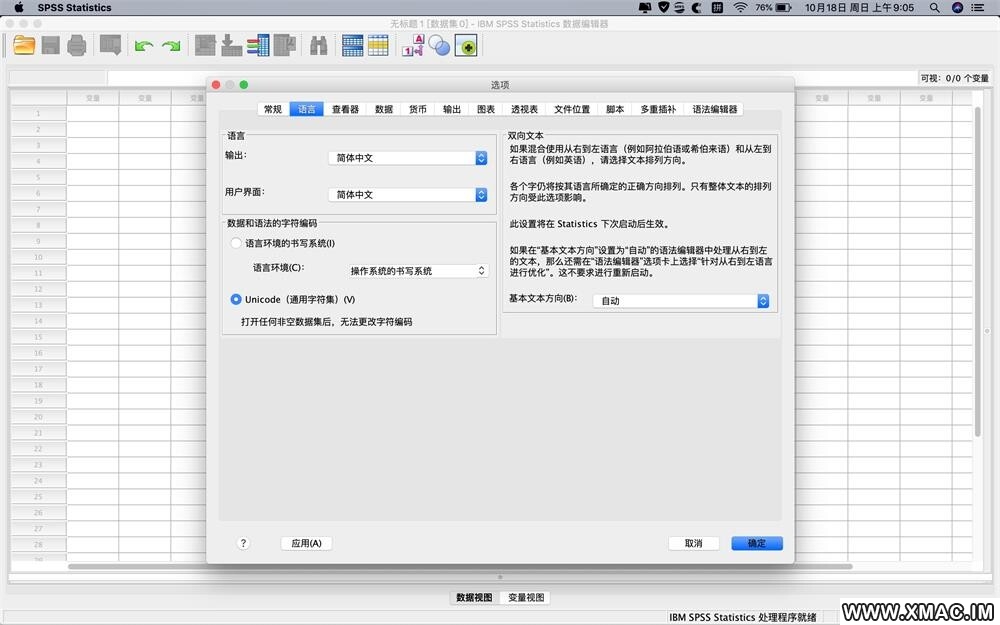Click the Run descriptive statistics toolbar icon
The width and height of the screenshot is (1000, 625).
284,46
